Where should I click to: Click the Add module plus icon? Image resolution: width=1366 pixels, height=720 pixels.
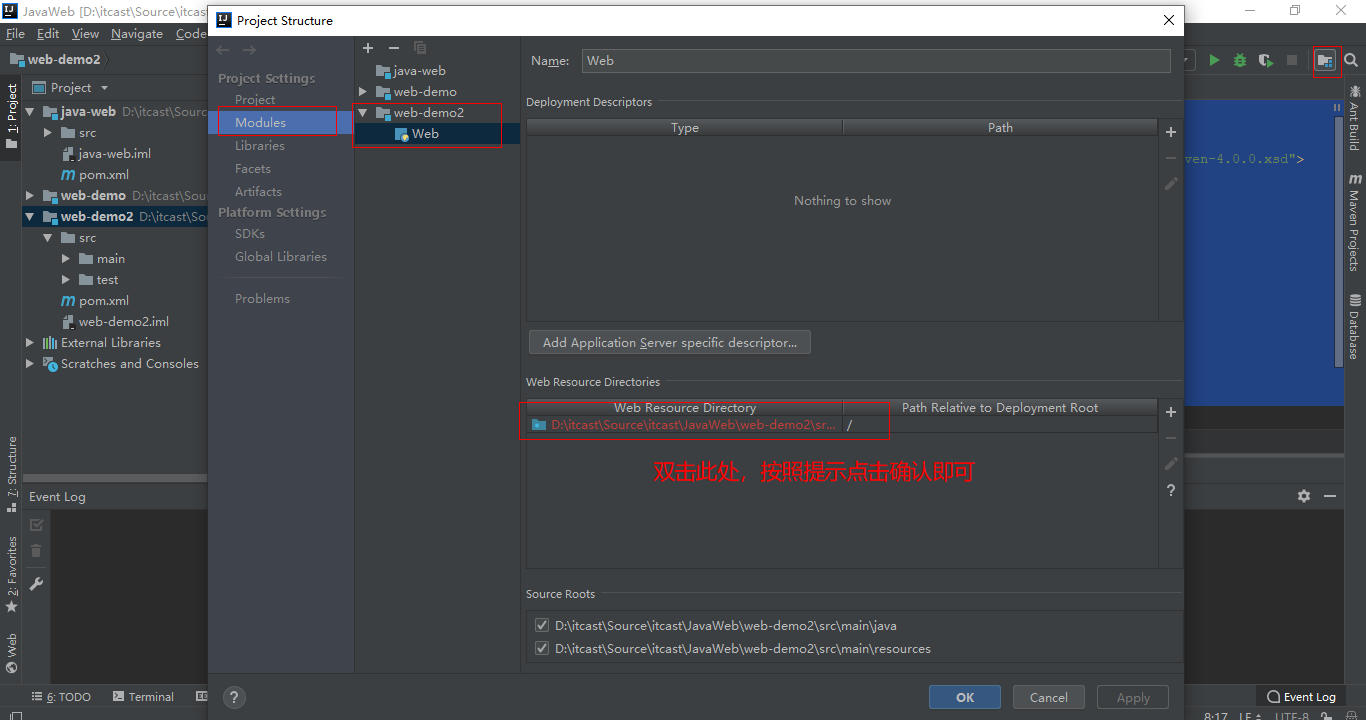click(368, 48)
